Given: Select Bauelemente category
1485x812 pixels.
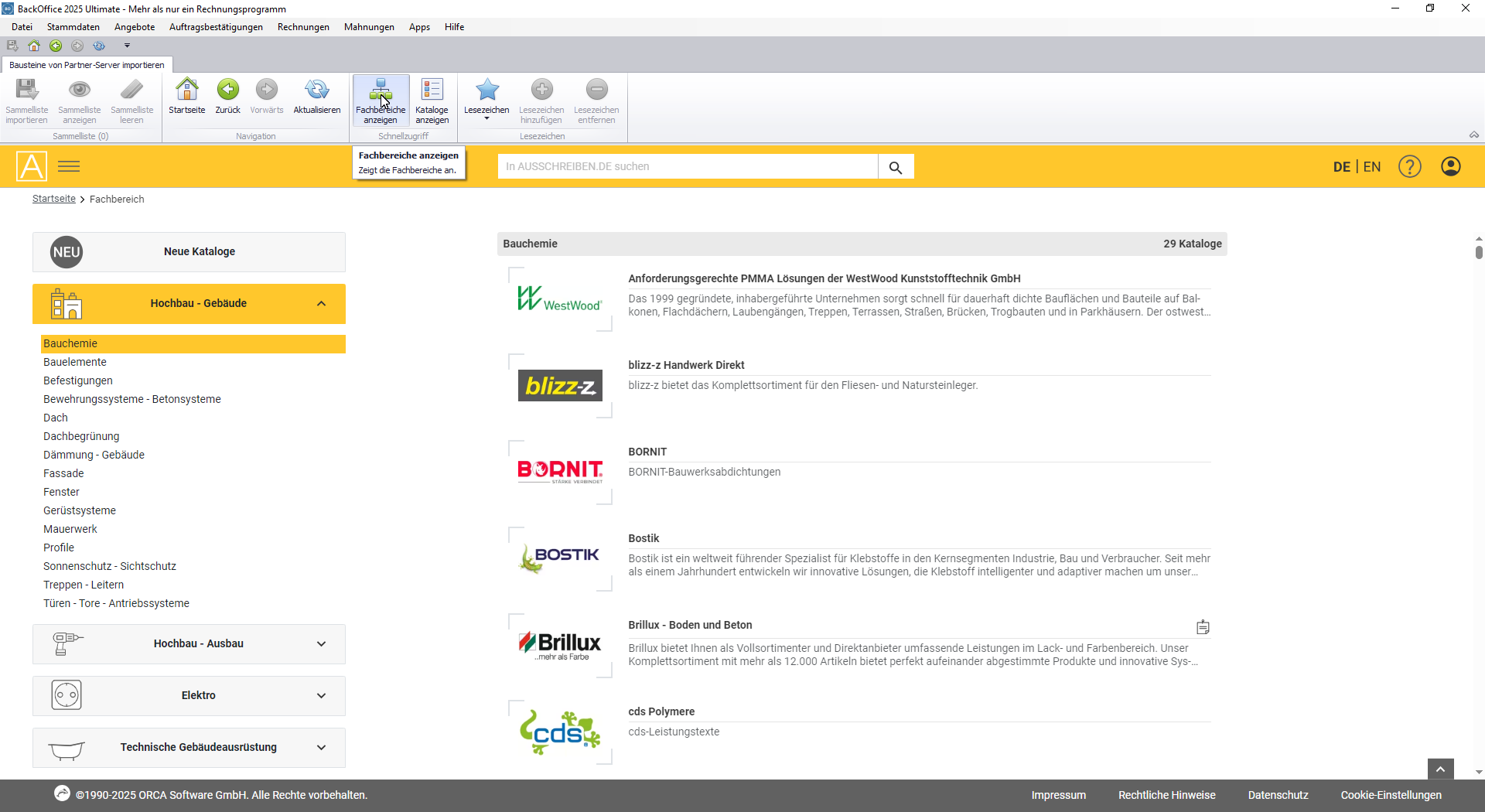Looking at the screenshot, I should point(75,362).
